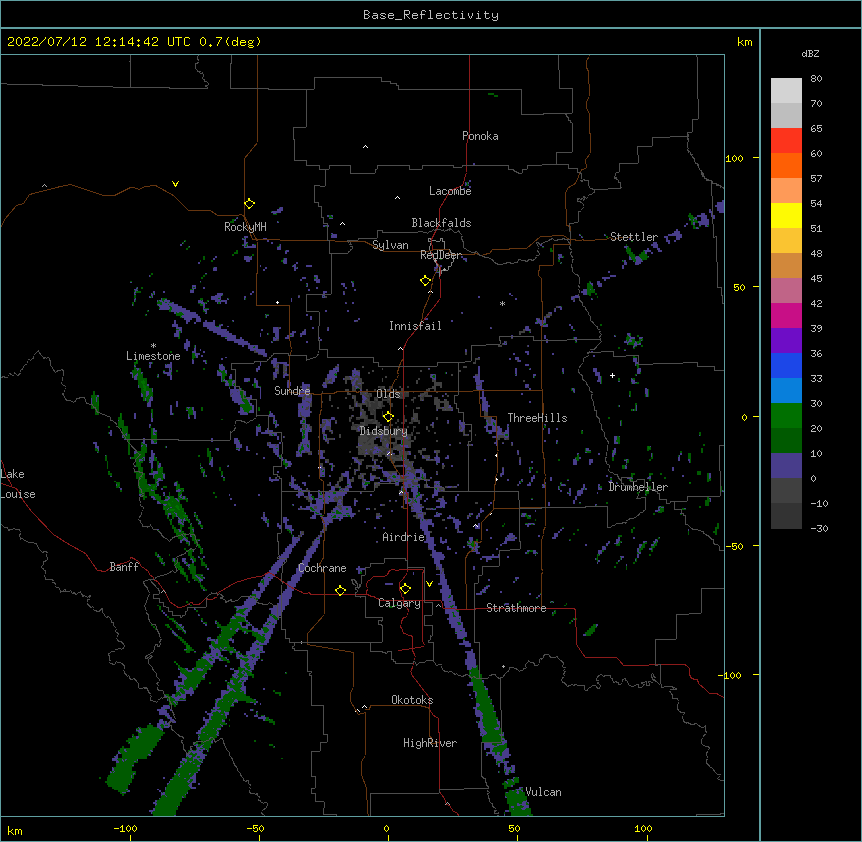Click the yellow v marker northwest of RockyMH
Viewport: 862px width, 842px height.
click(x=175, y=184)
